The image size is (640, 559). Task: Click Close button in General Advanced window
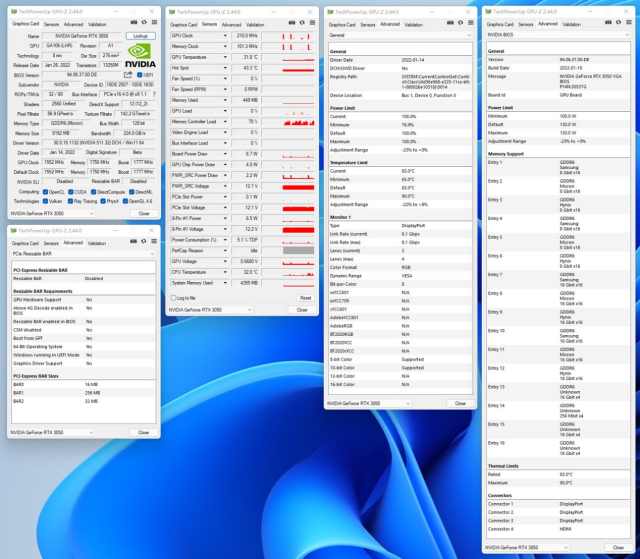(x=460, y=404)
